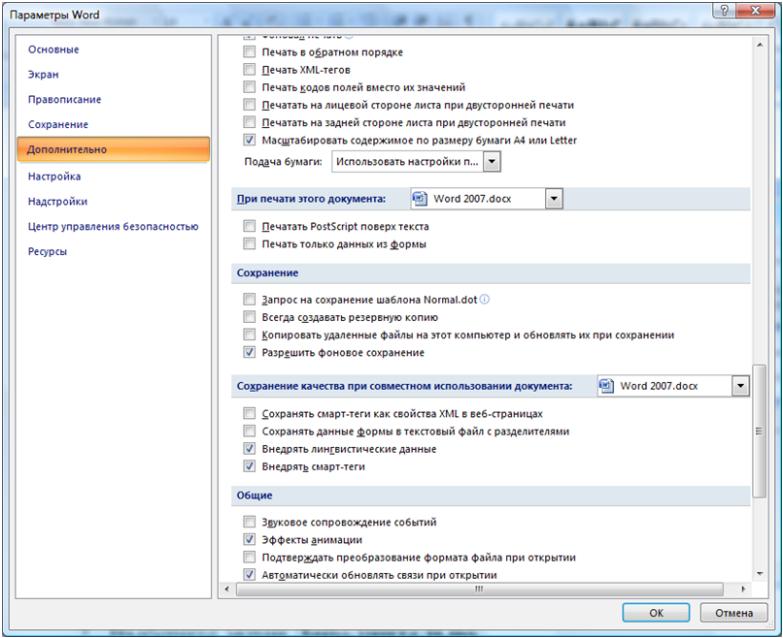Enable Печать в обратном порядке checkbox
The width and height of the screenshot is (783, 638).
[x=249, y=52]
